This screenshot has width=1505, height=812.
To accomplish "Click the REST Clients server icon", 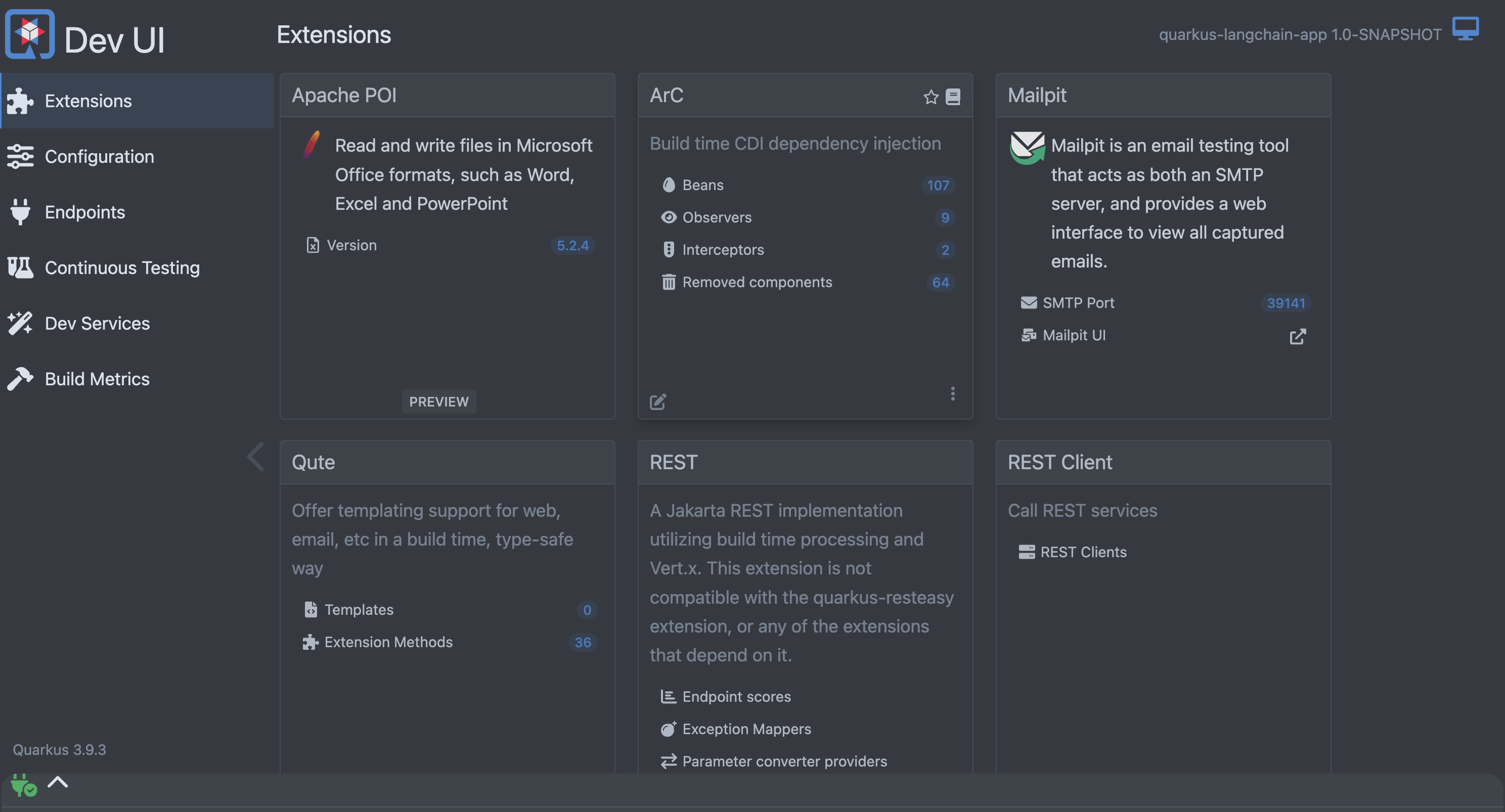I will pos(1027,552).
